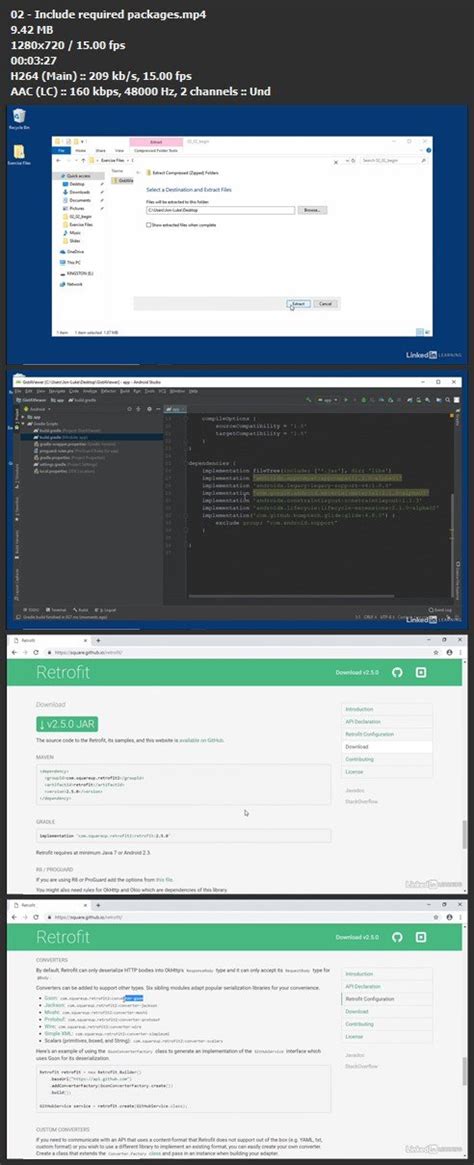The height and width of the screenshot is (1165, 474).
Task: Open Contributing on Retrofit Download page sidebar
Action: (358, 759)
